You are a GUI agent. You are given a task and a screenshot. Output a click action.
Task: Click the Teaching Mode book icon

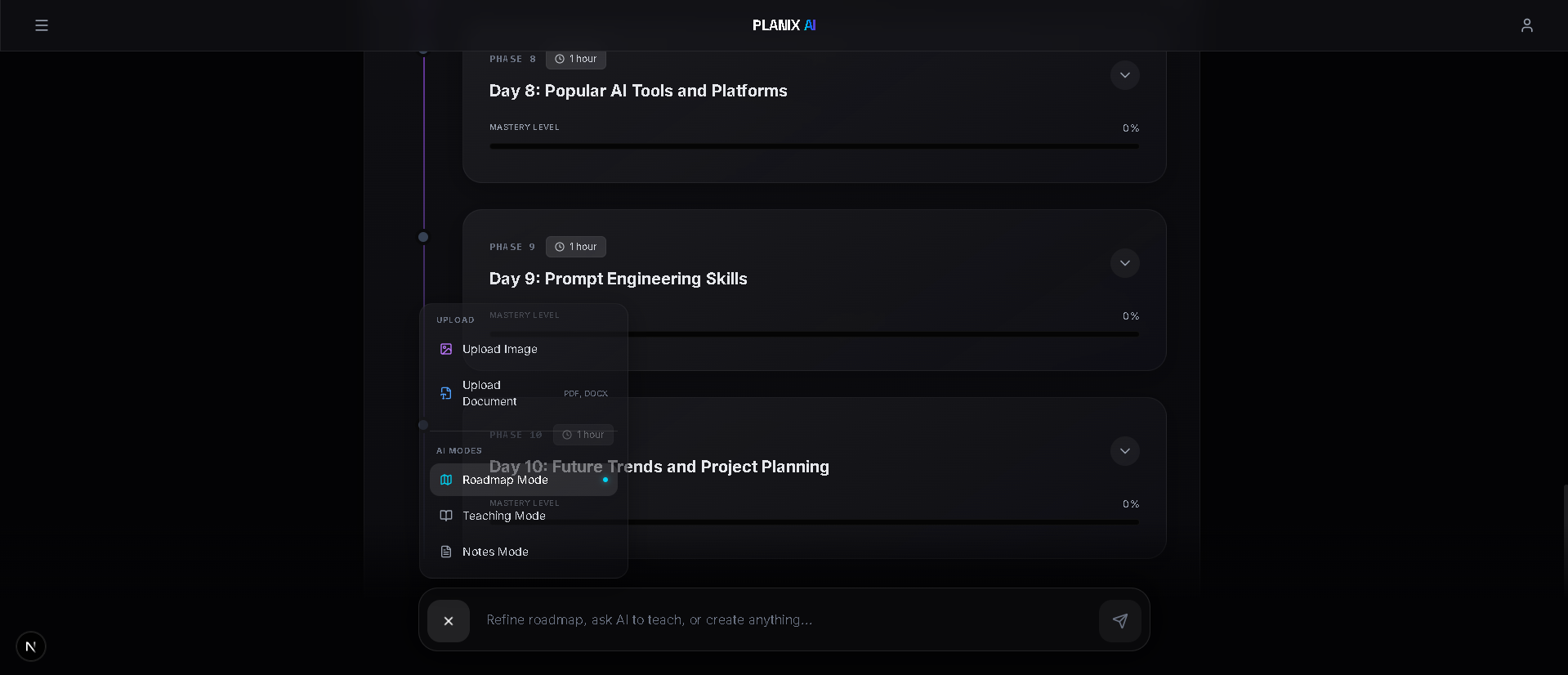coord(446,516)
